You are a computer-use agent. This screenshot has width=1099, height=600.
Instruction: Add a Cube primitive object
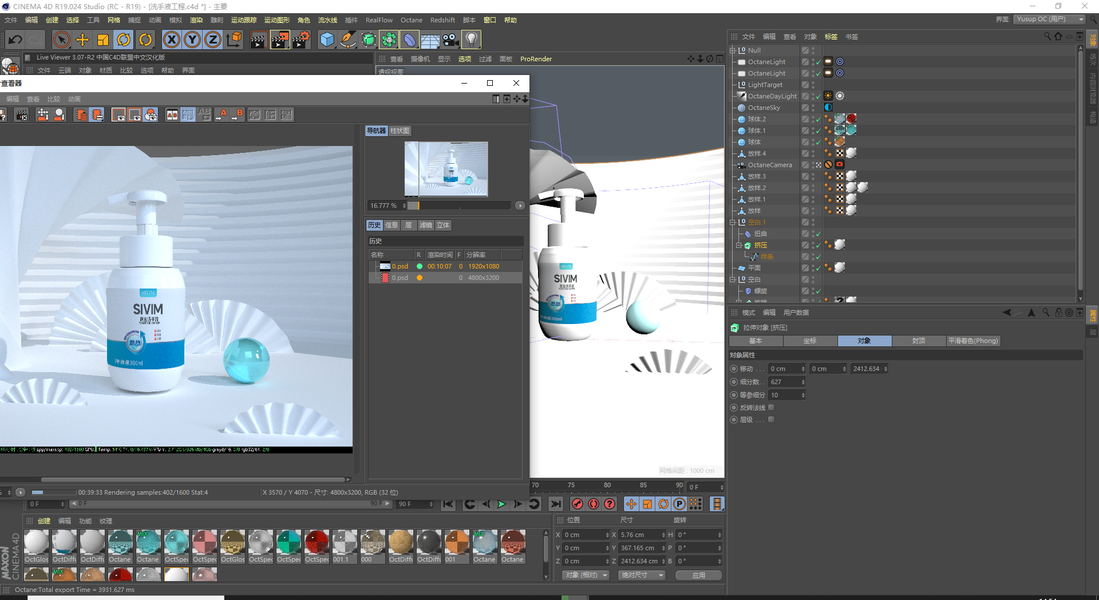pyautogui.click(x=327, y=40)
